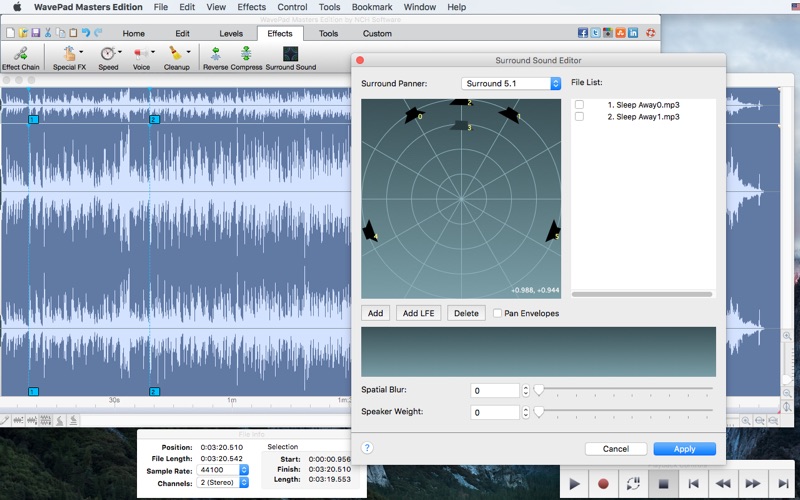Check the box for Sleep Away0.mp3
The image size is (800, 500).
click(x=579, y=104)
